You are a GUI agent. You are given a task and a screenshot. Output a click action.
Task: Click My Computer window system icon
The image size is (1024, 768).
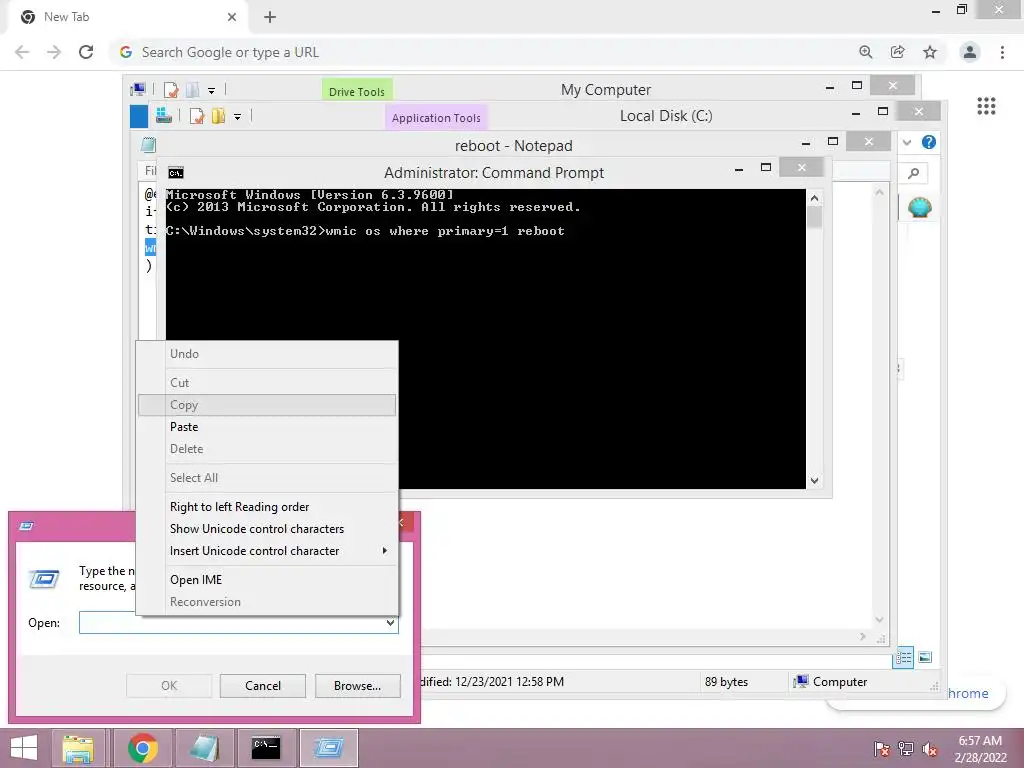[x=138, y=89]
